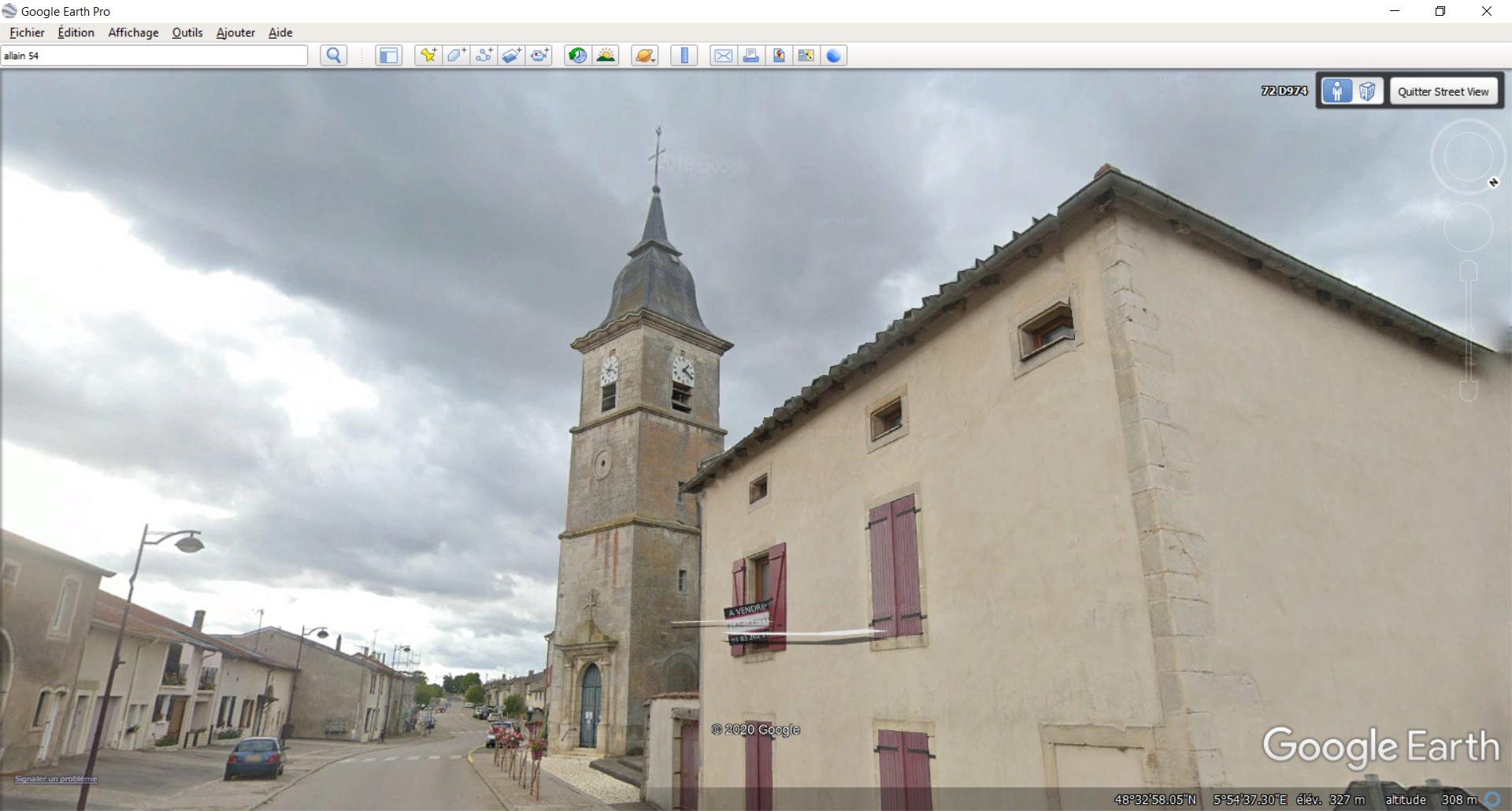Image resolution: width=1512 pixels, height=811 pixels.
Task: Click Quitter Street View
Action: 1444,91
